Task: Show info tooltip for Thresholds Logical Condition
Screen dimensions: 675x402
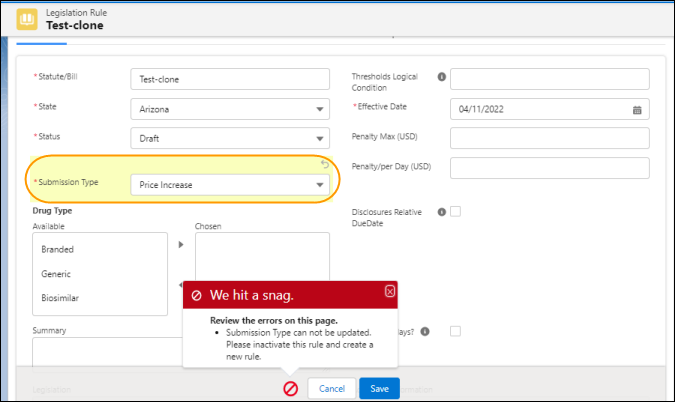Action: point(442,77)
